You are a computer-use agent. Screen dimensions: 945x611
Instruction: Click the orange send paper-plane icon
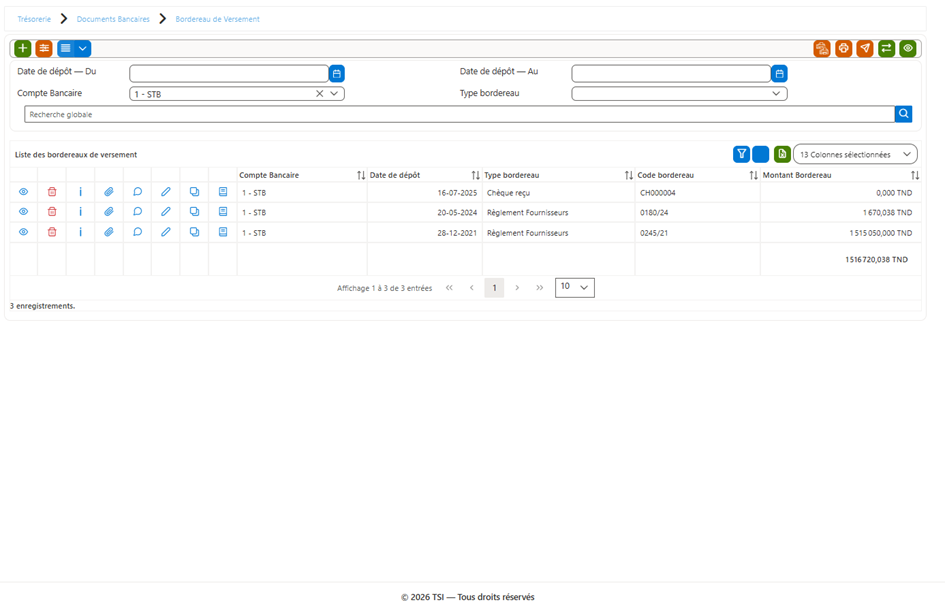(x=865, y=48)
